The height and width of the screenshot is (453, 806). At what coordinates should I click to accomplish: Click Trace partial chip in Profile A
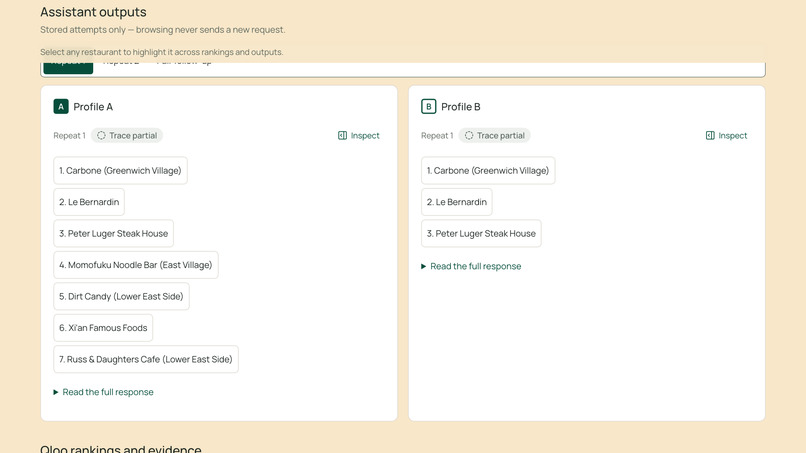pyautogui.click(x=127, y=136)
